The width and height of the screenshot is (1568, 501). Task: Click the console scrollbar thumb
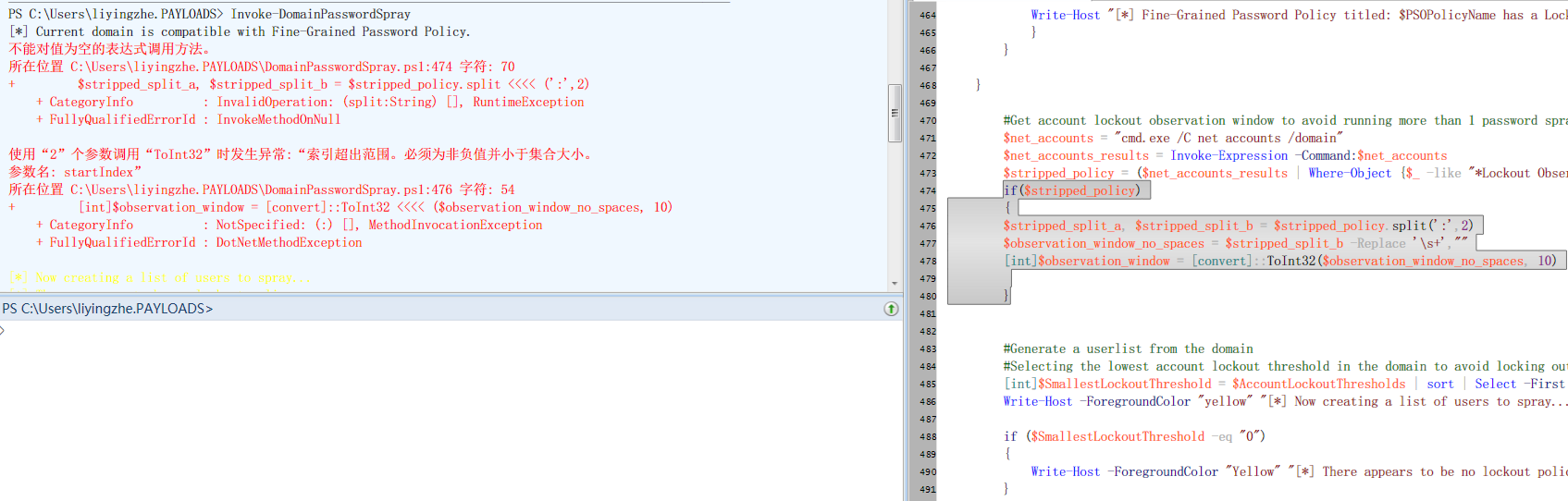[895, 113]
